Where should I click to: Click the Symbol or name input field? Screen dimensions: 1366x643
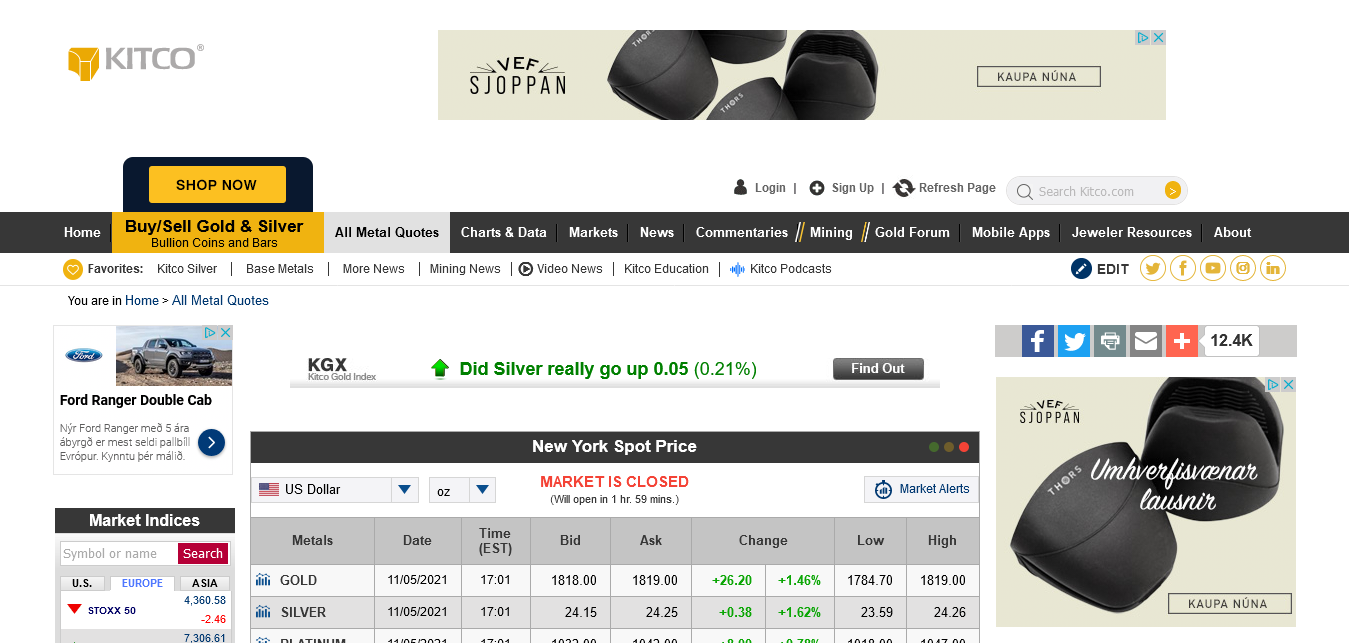click(118, 554)
